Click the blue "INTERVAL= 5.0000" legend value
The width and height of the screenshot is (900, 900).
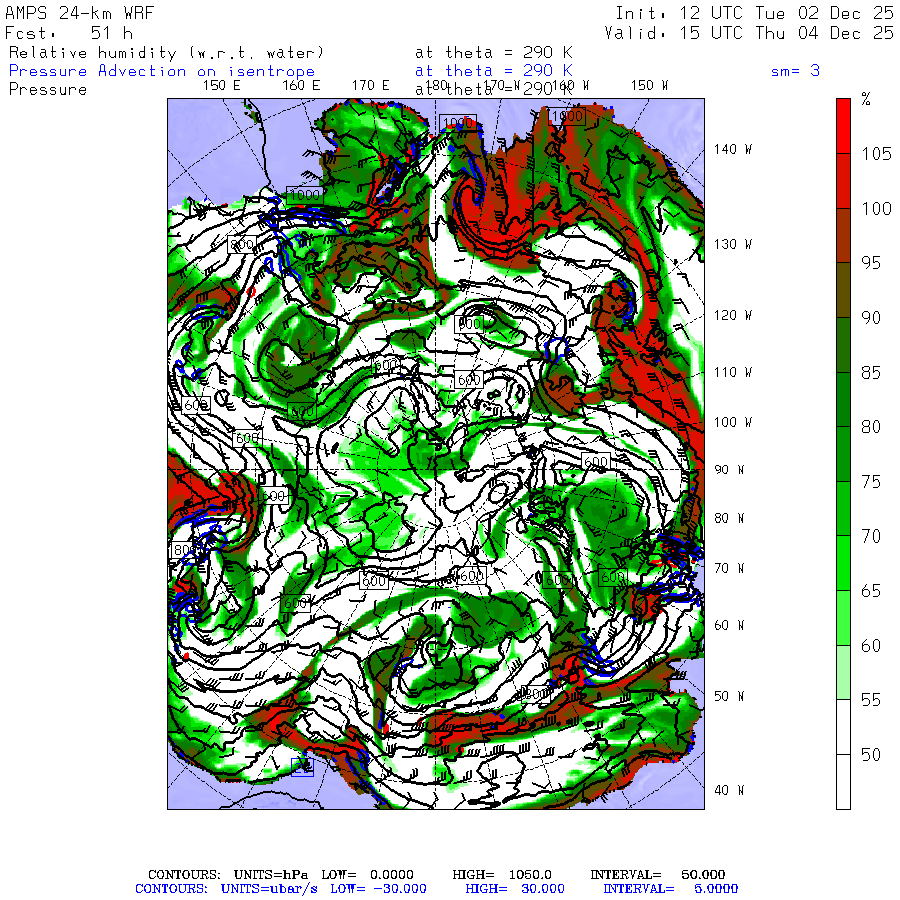[670, 889]
